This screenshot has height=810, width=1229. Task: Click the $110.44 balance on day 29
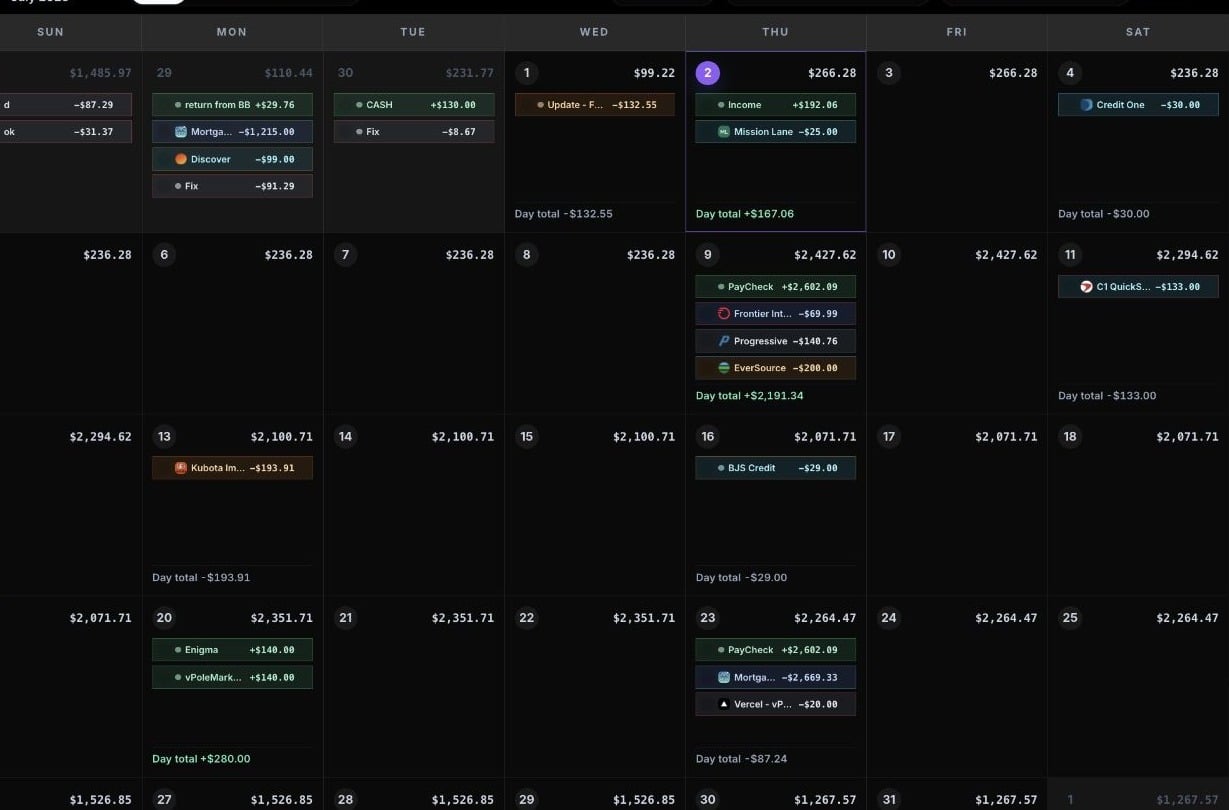pos(288,73)
